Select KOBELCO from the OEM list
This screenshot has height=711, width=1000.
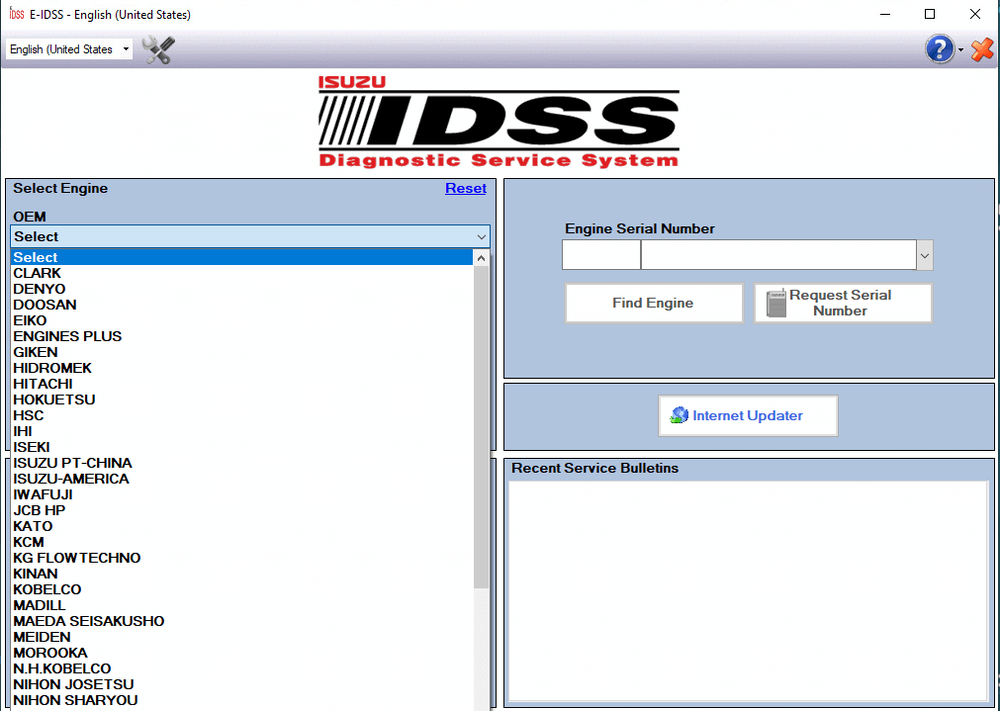tap(47, 589)
